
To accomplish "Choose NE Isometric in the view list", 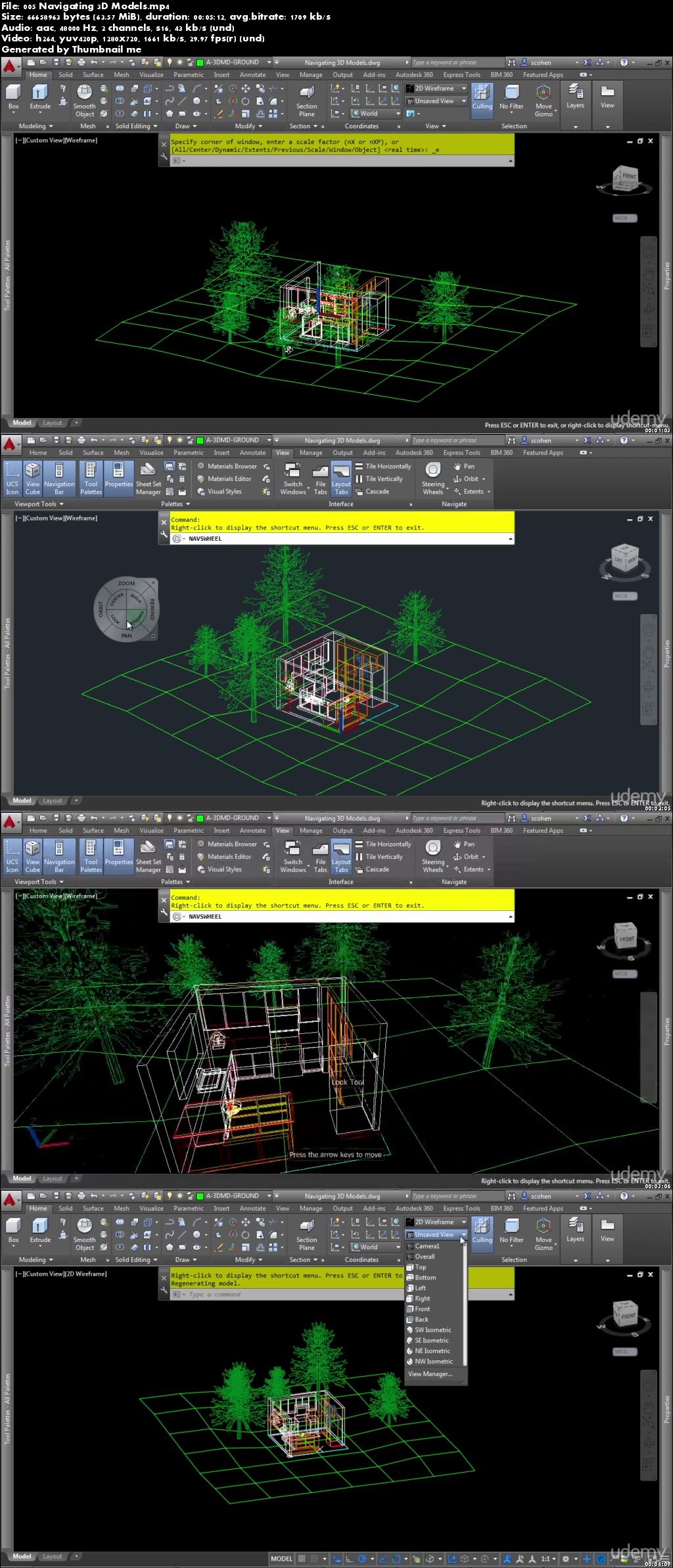I will 432,1351.
